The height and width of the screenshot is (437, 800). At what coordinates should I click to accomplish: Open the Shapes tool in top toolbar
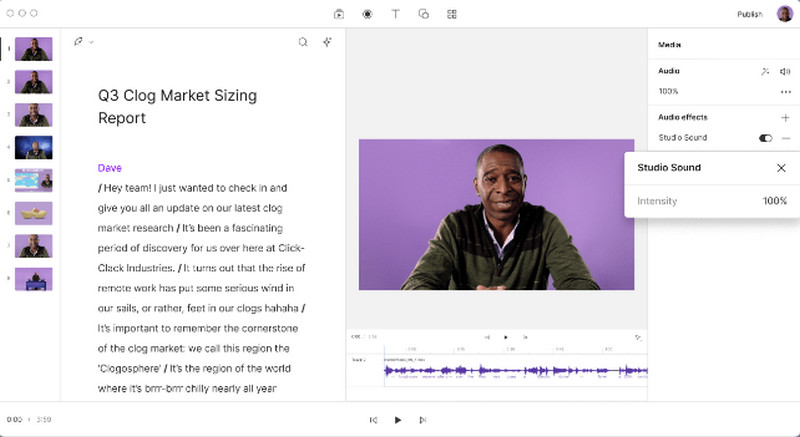(x=423, y=14)
